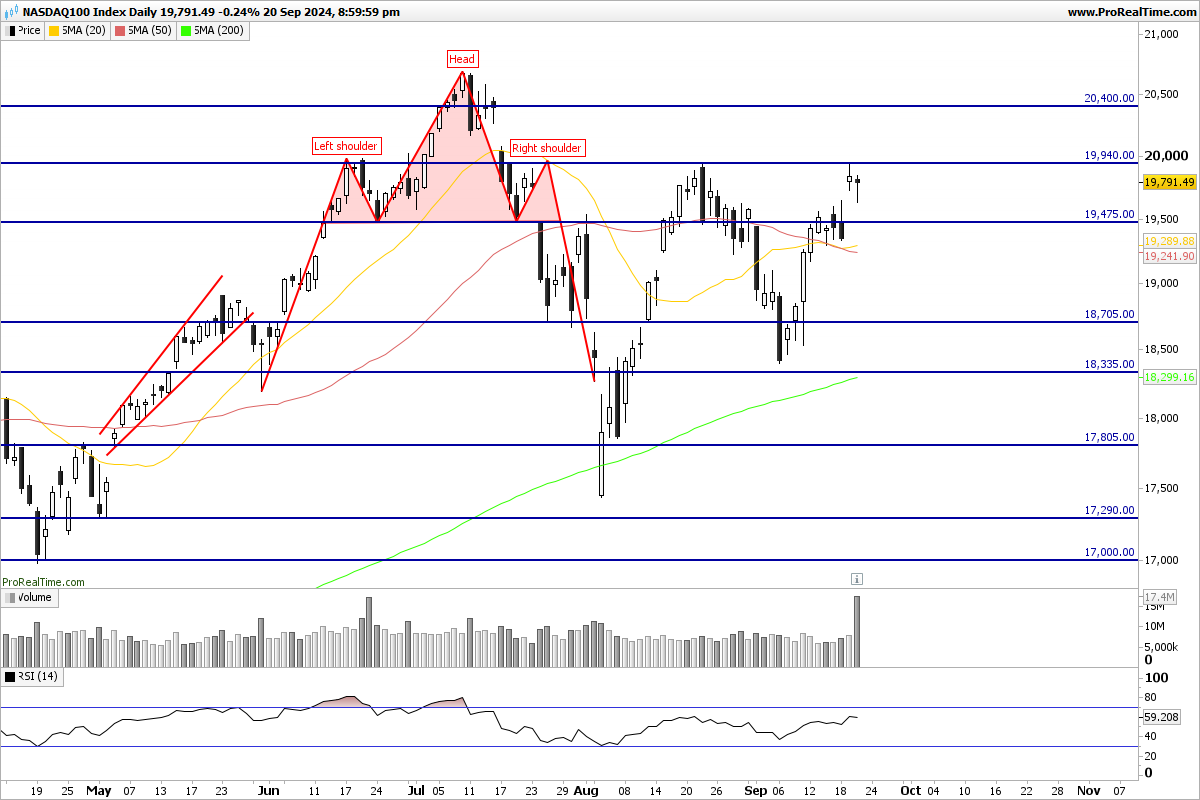Viewport: 1200px width, 800px height.
Task: Click the Nov label on the date axis
Action: pos(1088,789)
